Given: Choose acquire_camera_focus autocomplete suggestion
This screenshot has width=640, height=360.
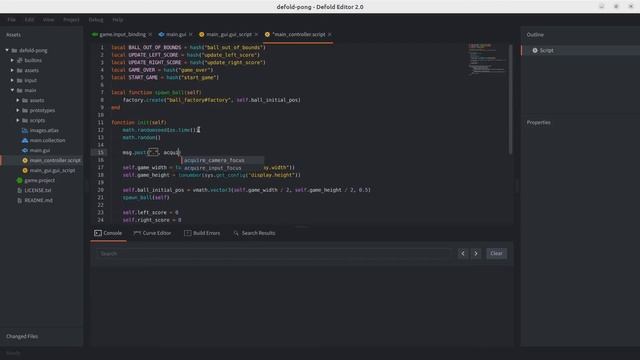Looking at the screenshot, I should click(x=222, y=160).
